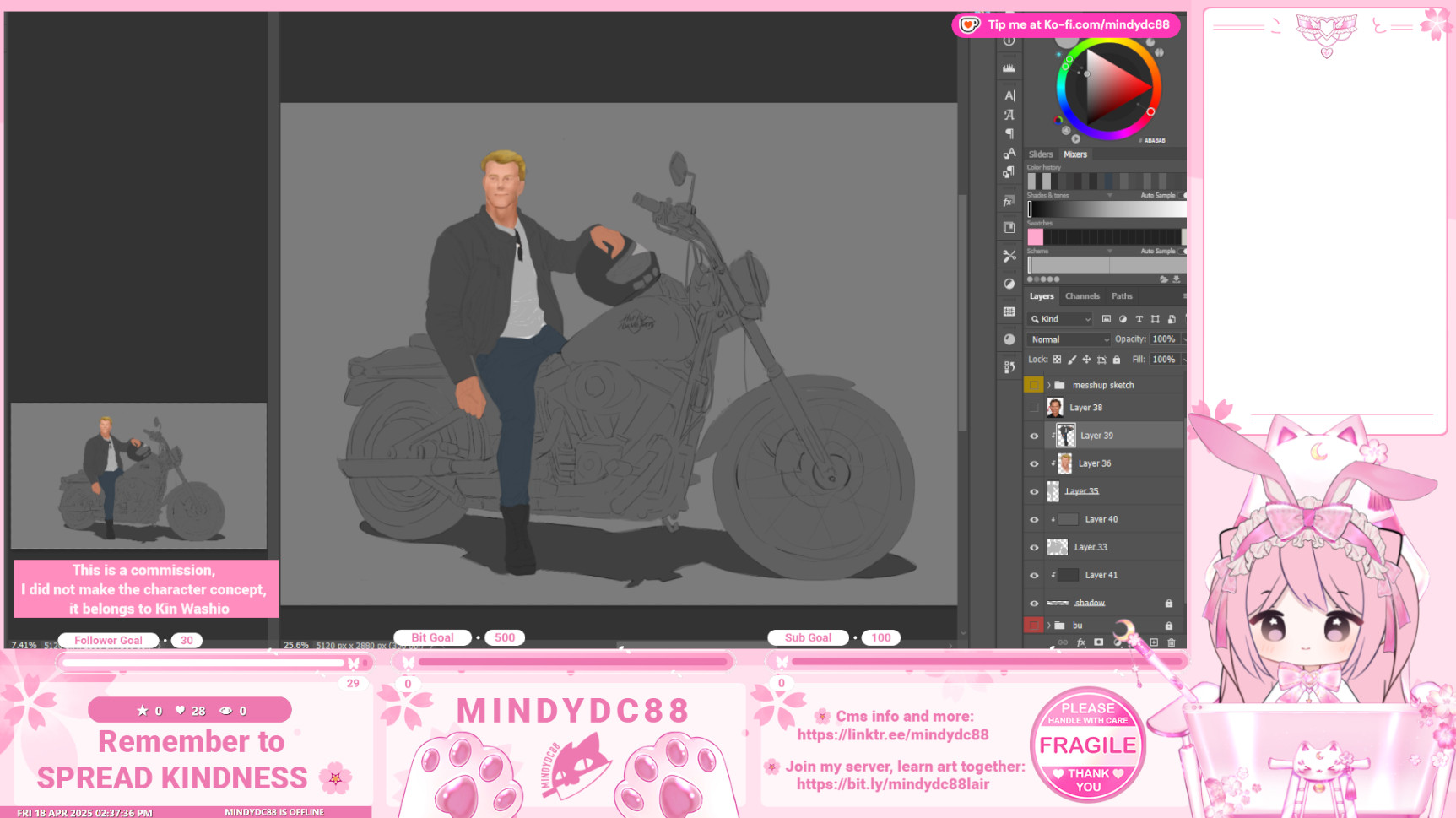Open the Paragraph panel icon
Image resolution: width=1456 pixels, height=818 pixels.
[x=1009, y=133]
